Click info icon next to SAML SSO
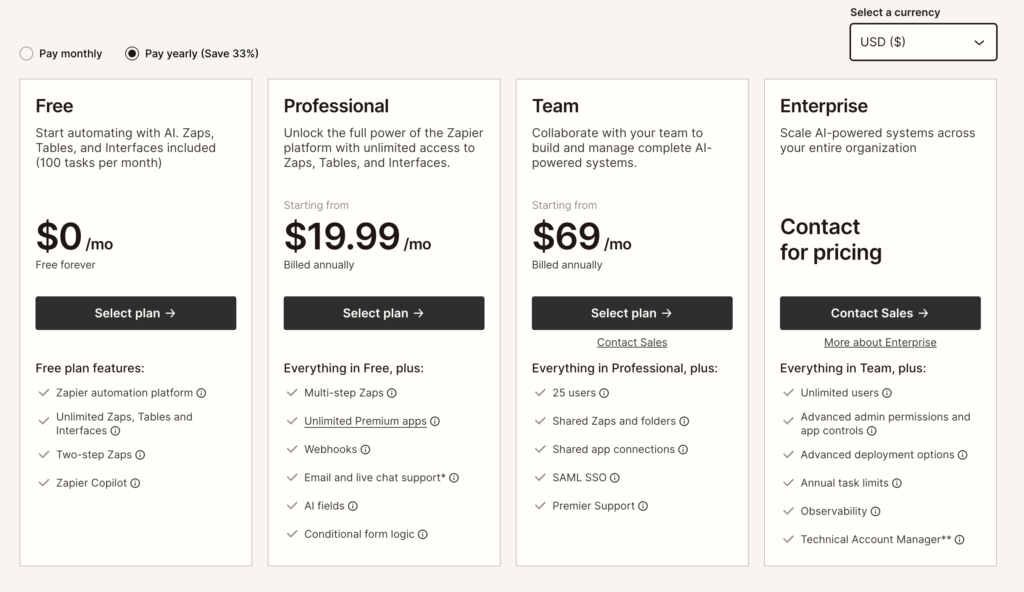Image resolution: width=1024 pixels, height=592 pixels. (615, 478)
